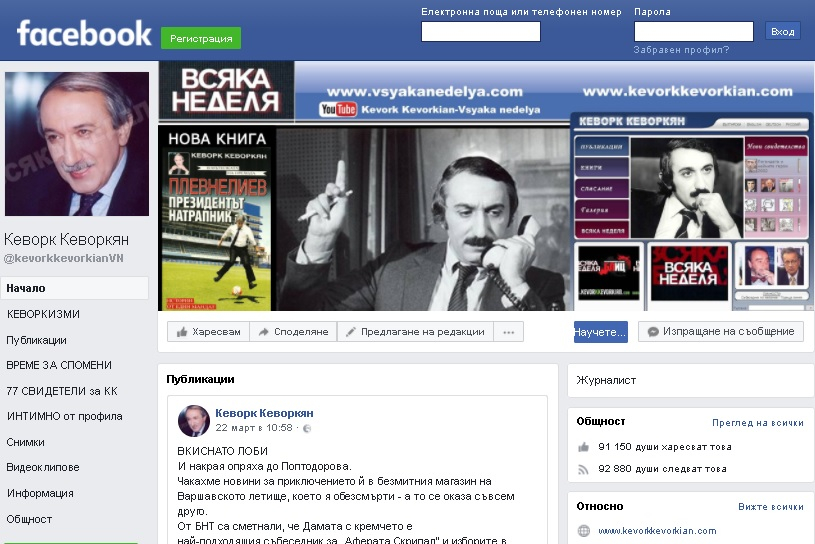Open the Вижте всички about link
The width and height of the screenshot is (815, 544).
pyautogui.click(x=771, y=507)
